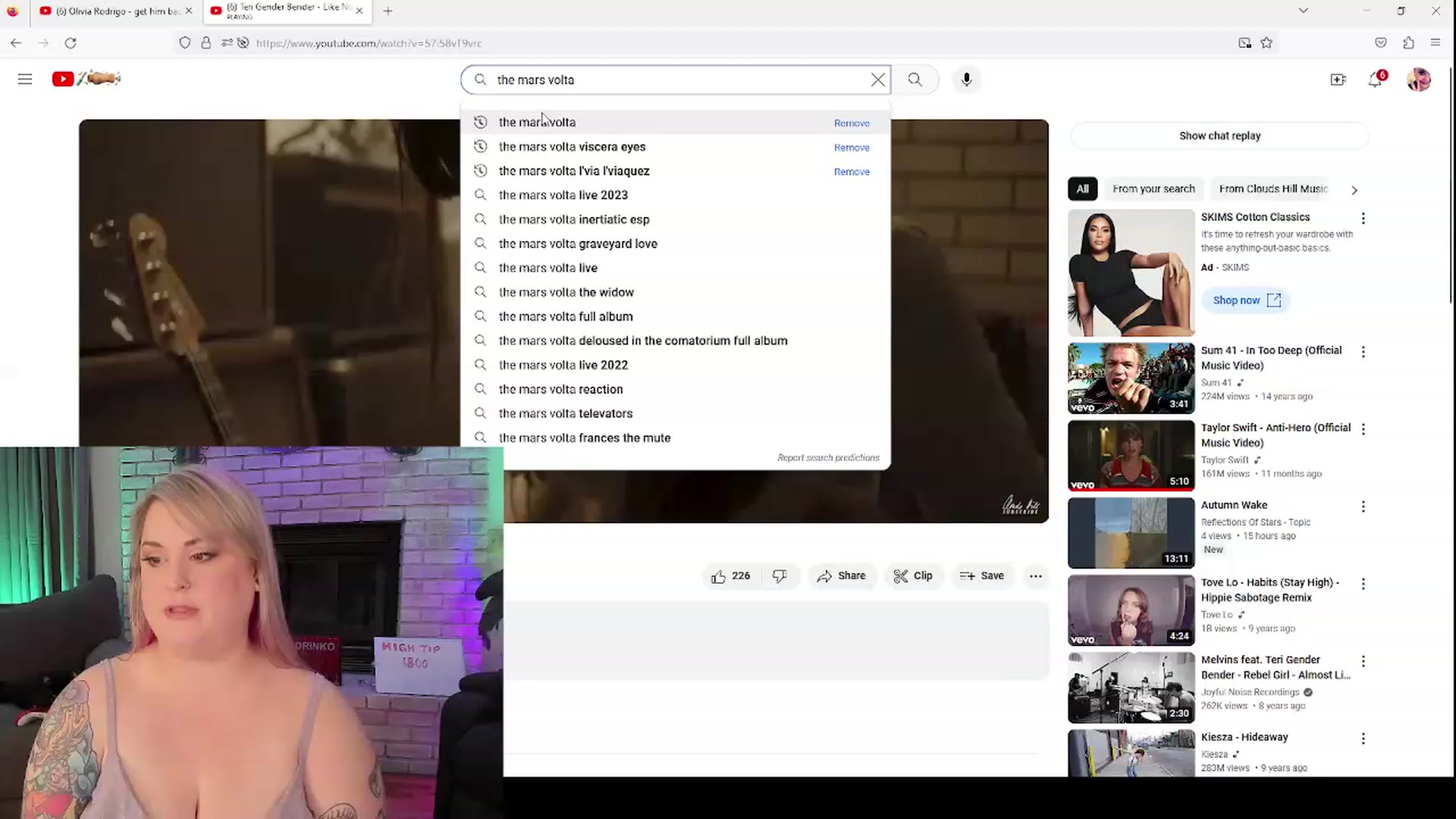Open the Pocket save icon

pos(1381,43)
